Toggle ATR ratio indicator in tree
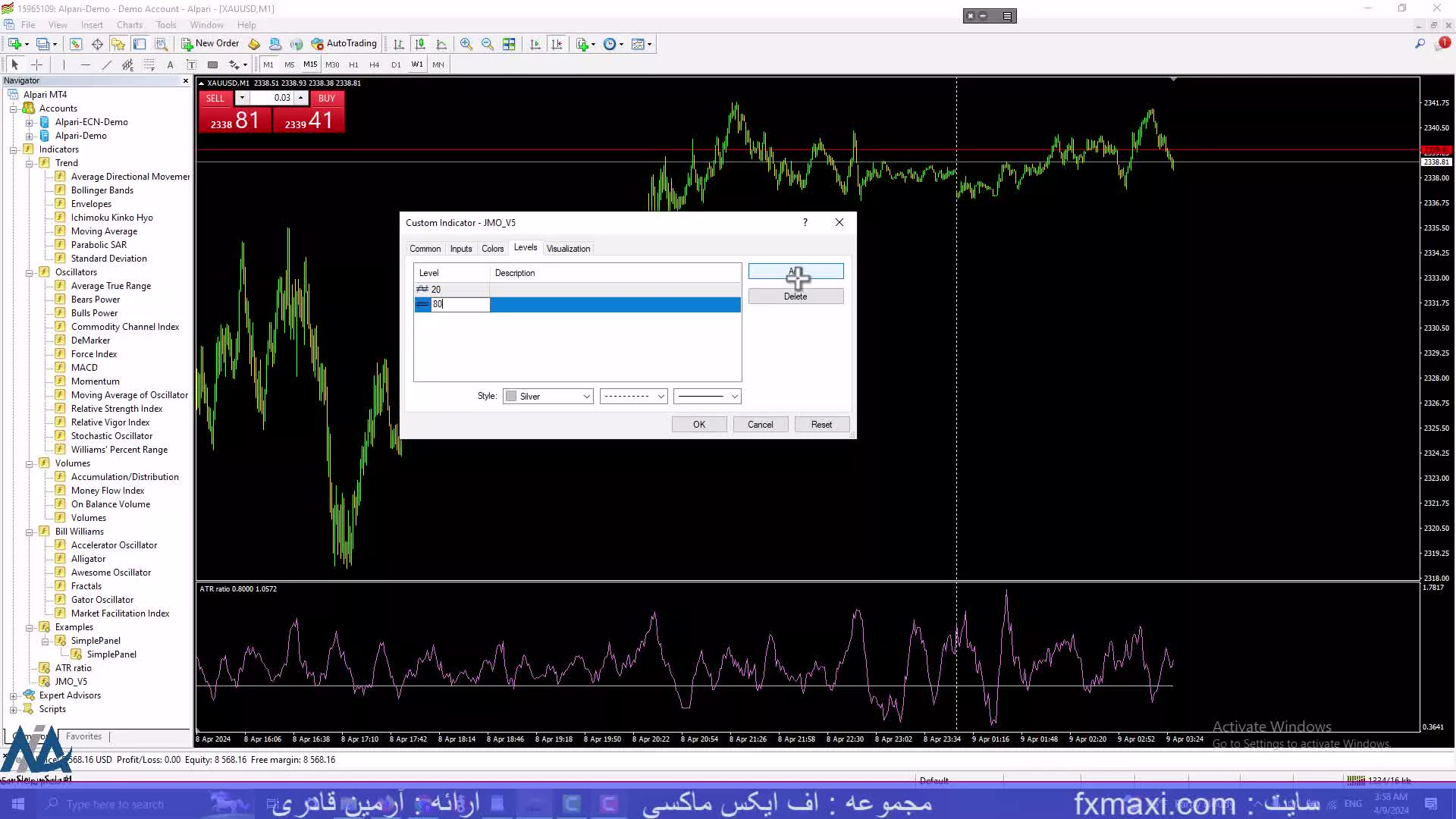 [73, 667]
